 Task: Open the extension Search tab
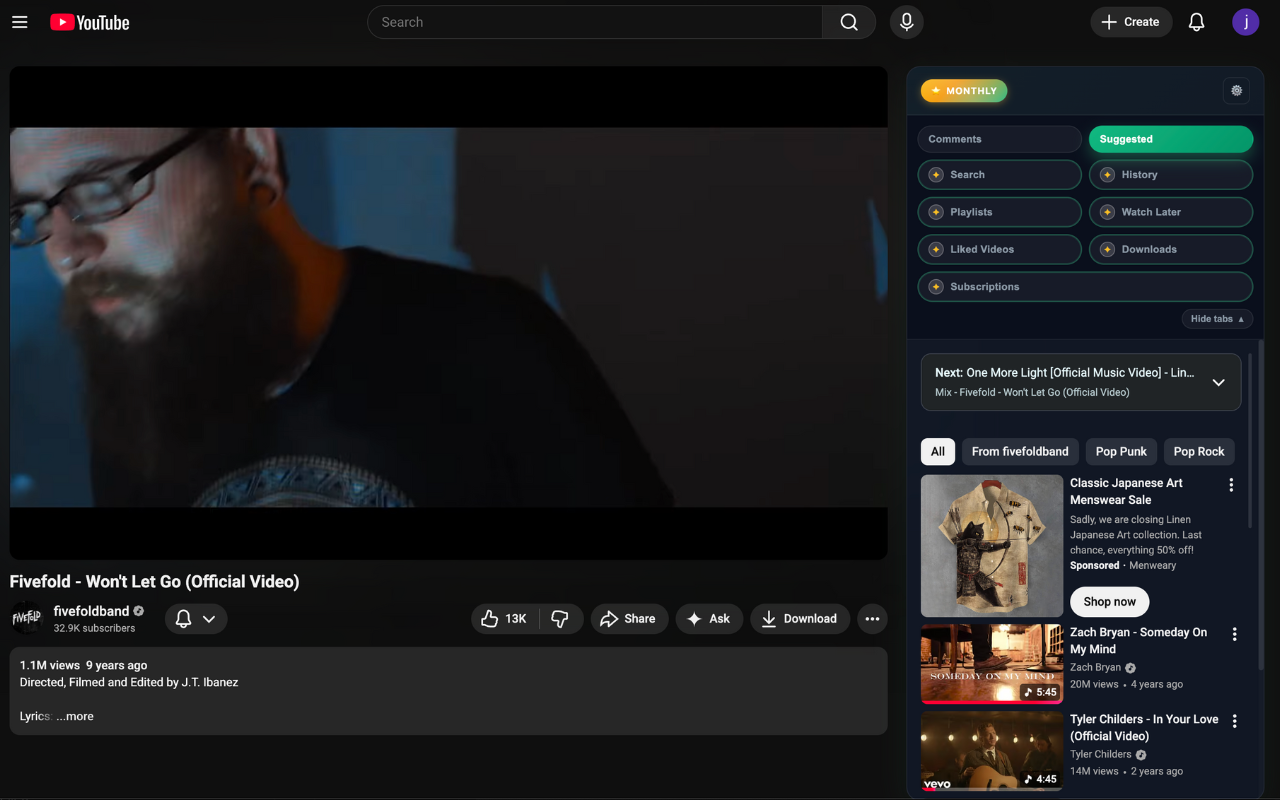1000,174
